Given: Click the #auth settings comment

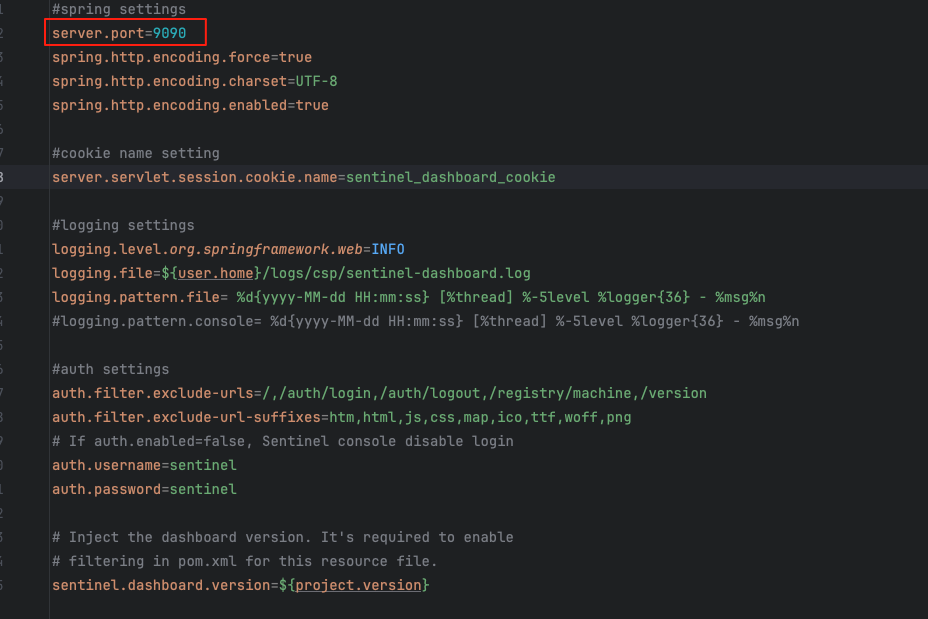Looking at the screenshot, I should [x=110, y=369].
